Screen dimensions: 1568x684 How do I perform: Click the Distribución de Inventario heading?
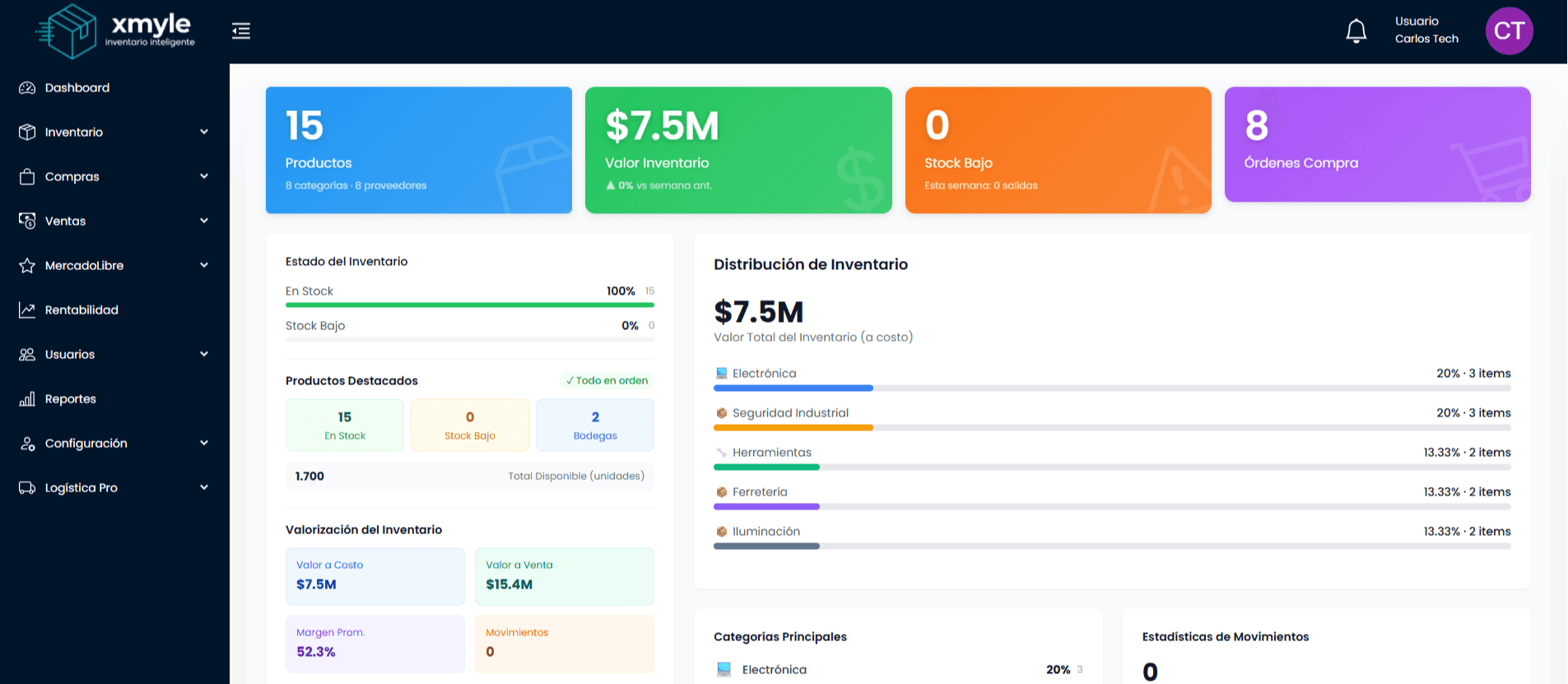click(x=811, y=265)
